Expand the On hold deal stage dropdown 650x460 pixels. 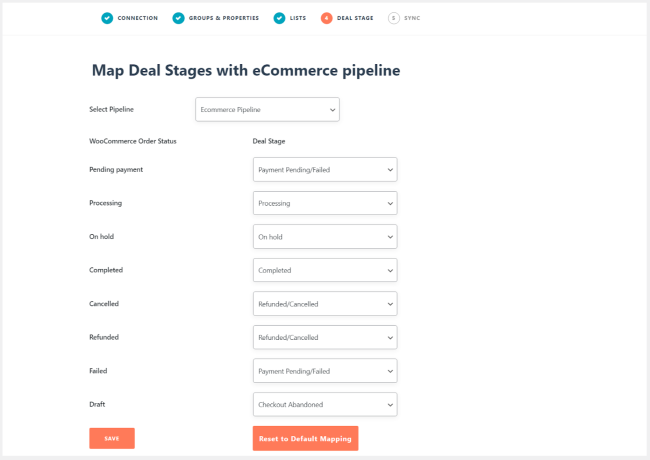point(325,237)
